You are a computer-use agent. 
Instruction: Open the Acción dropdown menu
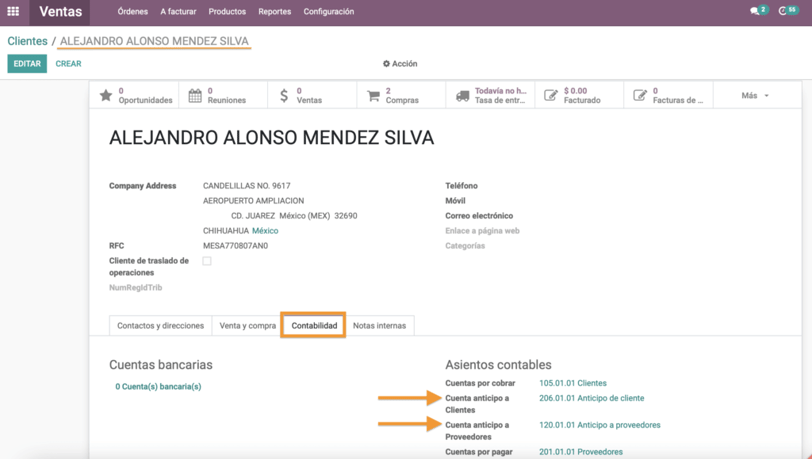(400, 64)
